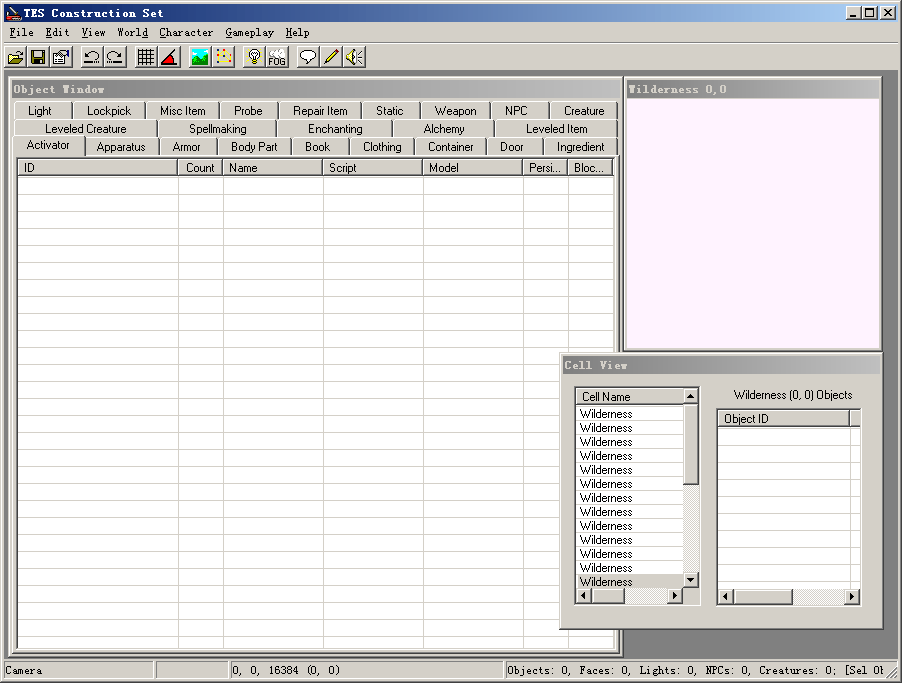This screenshot has height=683, width=902.
Task: Switch to the Probe tab
Action: click(x=248, y=110)
